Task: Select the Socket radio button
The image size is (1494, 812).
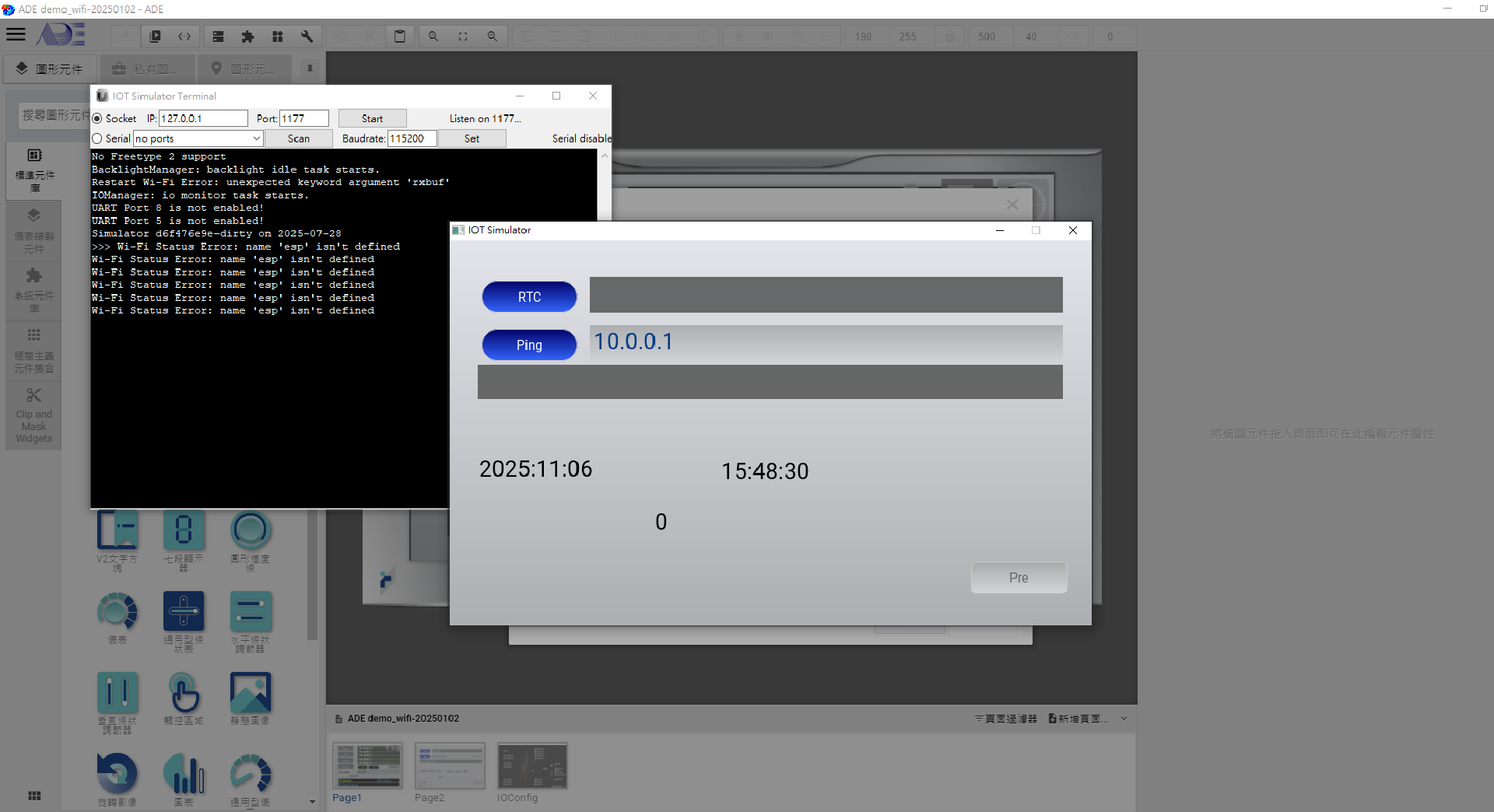Action: (97, 119)
